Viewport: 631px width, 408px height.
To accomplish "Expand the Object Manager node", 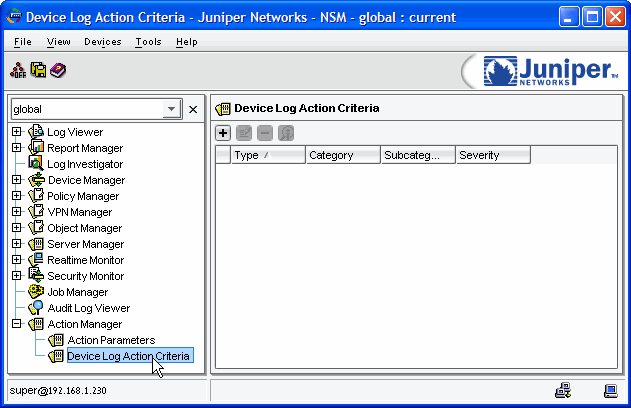I will pos(16,227).
